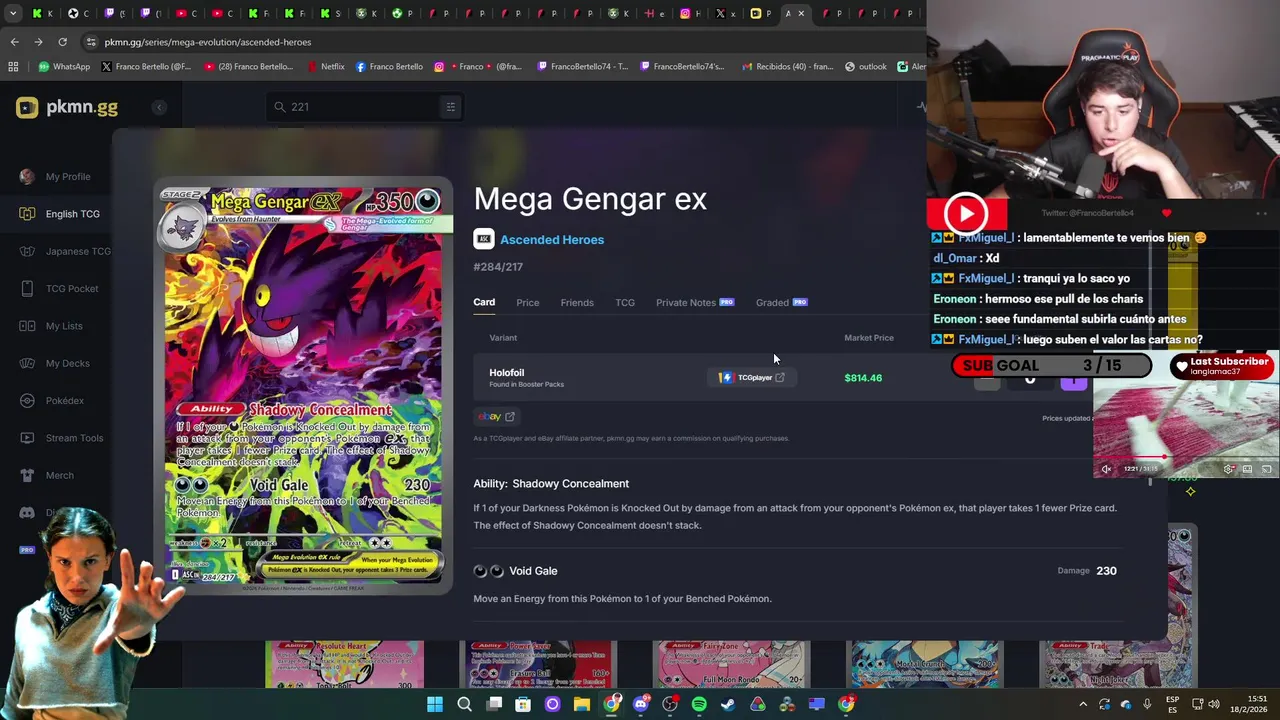The image size is (1280, 720).
Task: Open Stream Tools in the sidebar
Action: [x=62, y=438]
